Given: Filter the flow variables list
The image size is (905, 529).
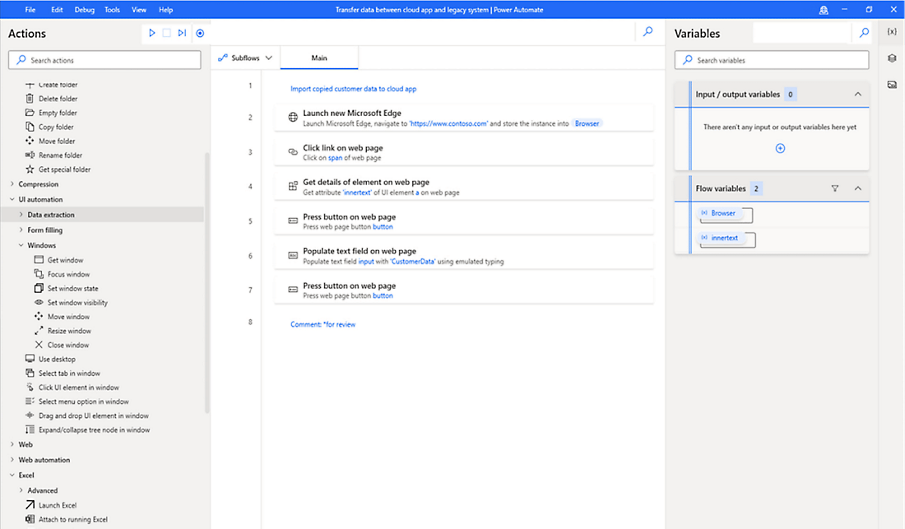Looking at the screenshot, I should [x=835, y=188].
